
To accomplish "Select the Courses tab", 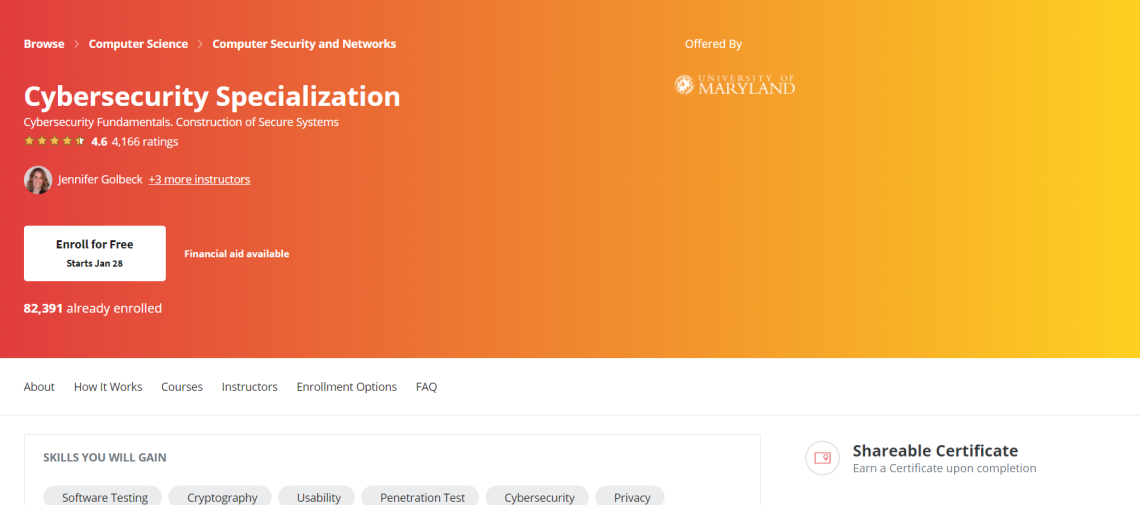I will click(182, 387).
